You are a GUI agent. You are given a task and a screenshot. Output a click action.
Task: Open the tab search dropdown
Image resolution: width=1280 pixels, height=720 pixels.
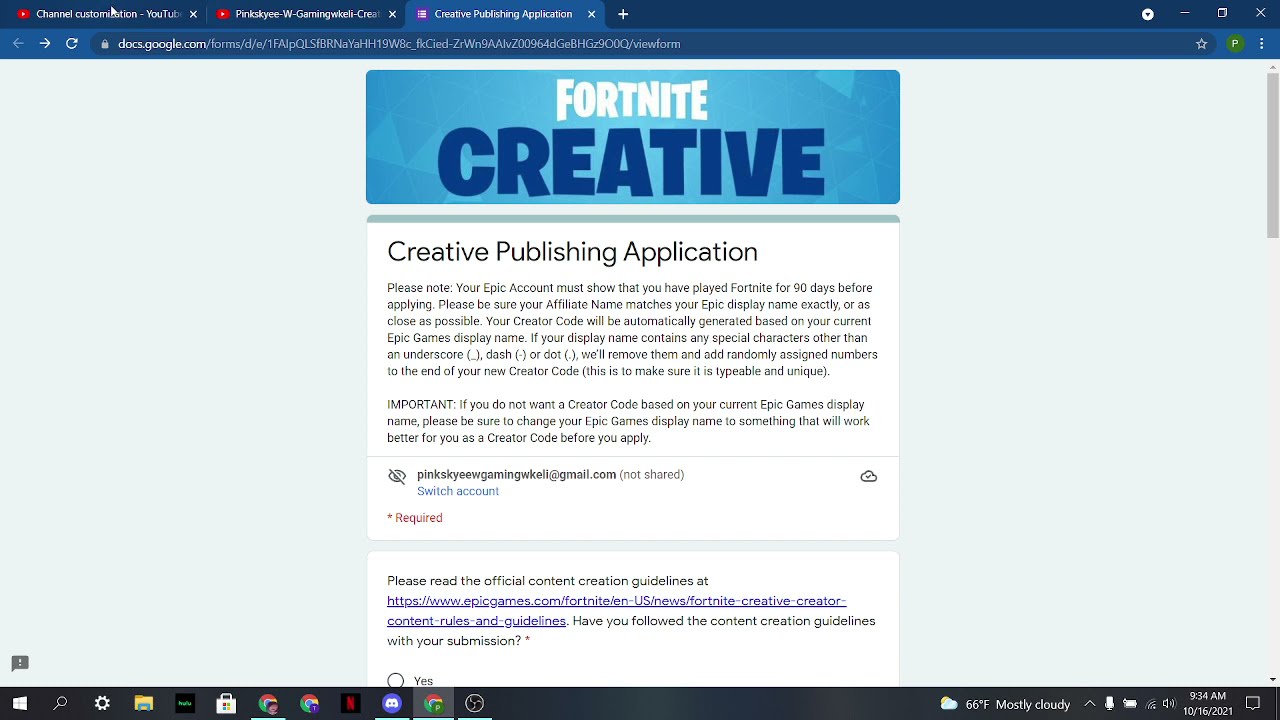click(1148, 14)
